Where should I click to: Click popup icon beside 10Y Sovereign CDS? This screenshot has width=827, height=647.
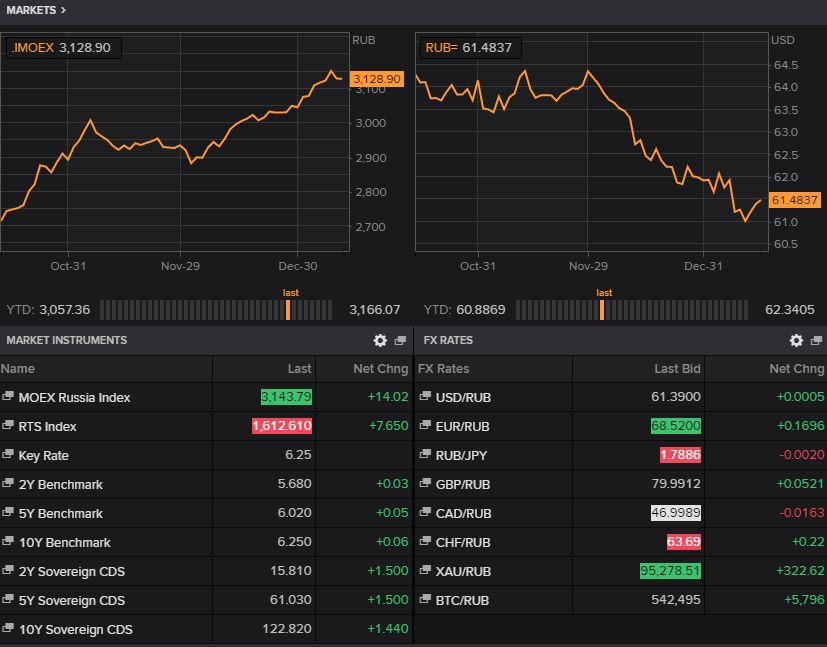(x=8, y=628)
